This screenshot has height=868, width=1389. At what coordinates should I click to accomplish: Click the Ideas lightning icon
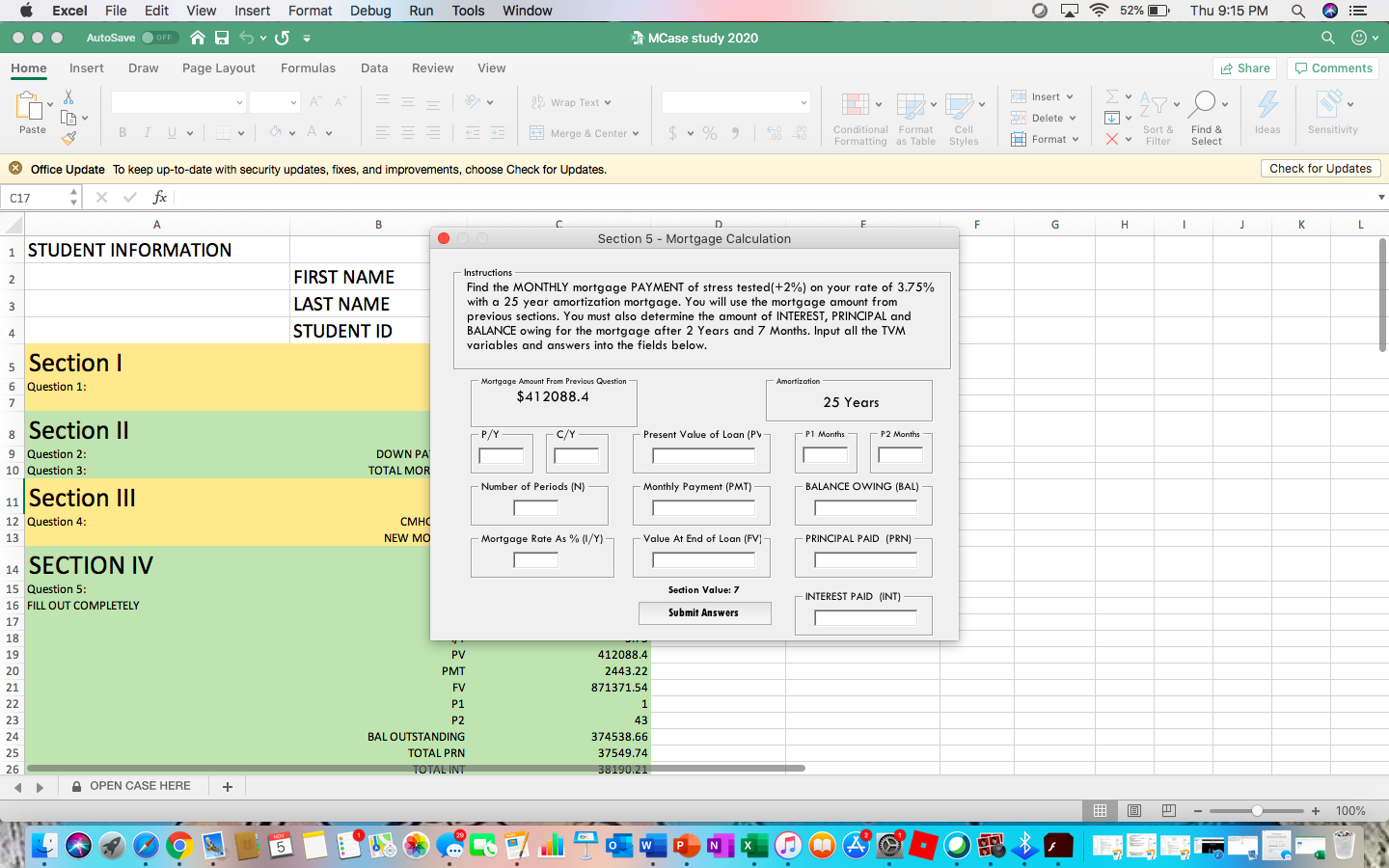[1267, 104]
